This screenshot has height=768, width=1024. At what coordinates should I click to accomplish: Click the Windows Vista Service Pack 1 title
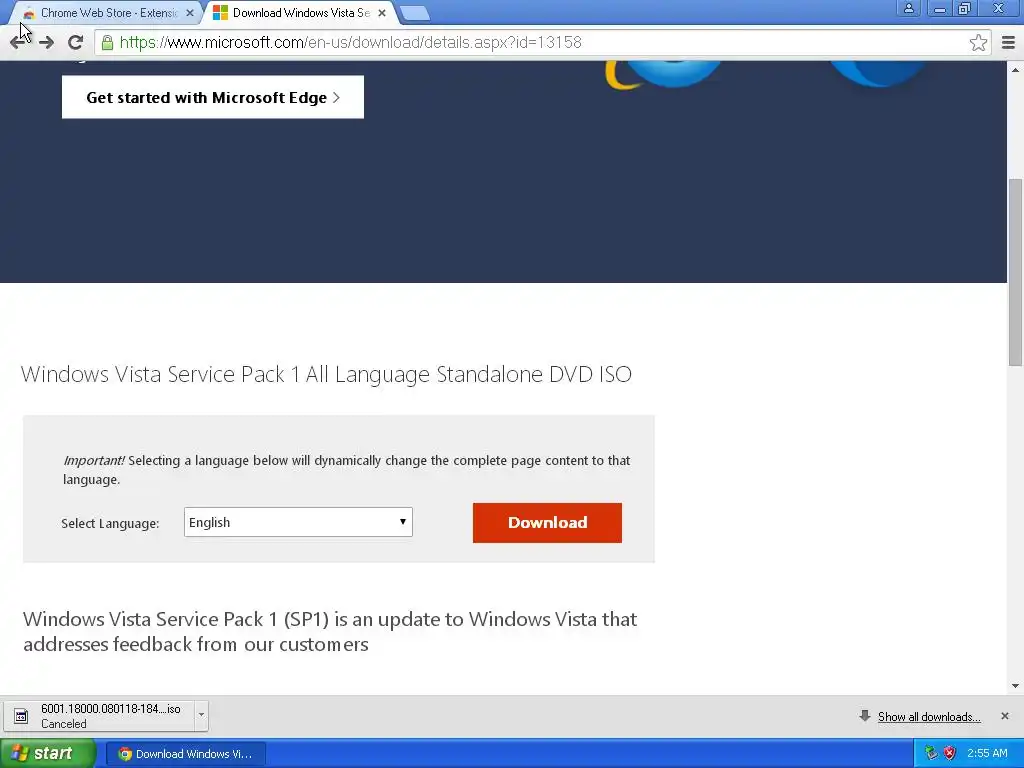(326, 374)
